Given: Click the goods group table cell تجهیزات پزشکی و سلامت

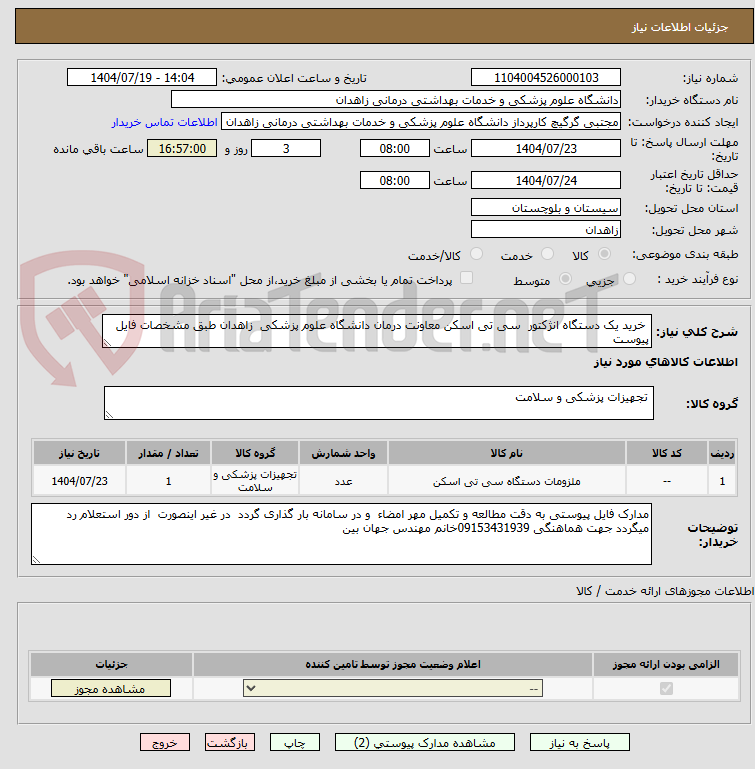Looking at the screenshot, I should coord(255,481).
